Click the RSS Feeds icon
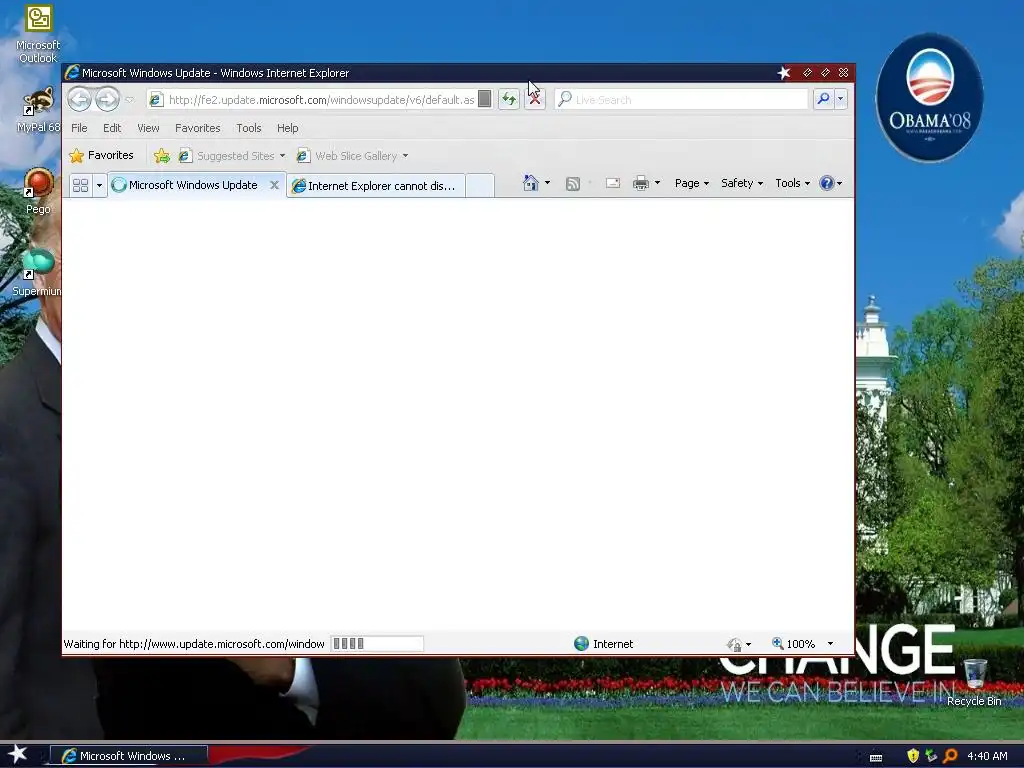 pyautogui.click(x=573, y=184)
